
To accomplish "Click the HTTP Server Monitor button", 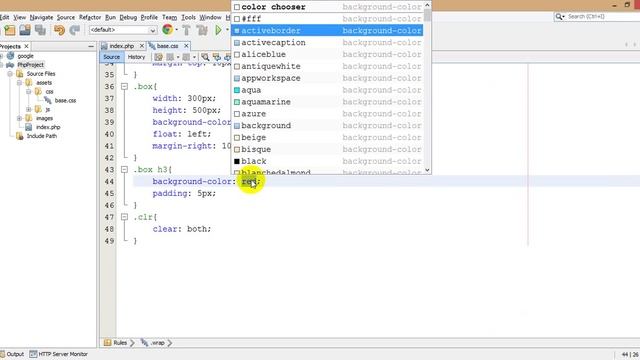I will (x=59, y=354).
